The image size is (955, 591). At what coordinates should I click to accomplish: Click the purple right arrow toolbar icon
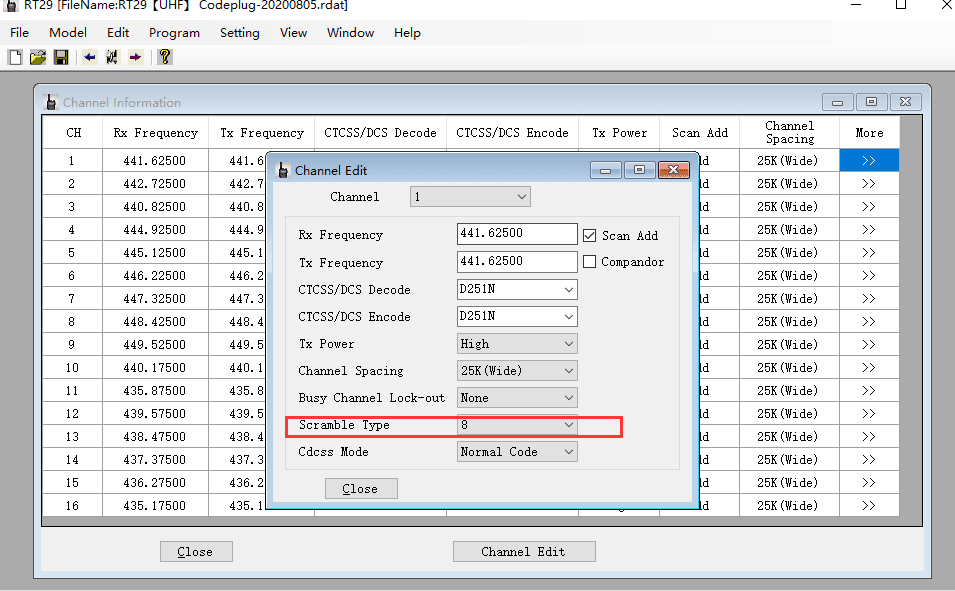click(135, 57)
